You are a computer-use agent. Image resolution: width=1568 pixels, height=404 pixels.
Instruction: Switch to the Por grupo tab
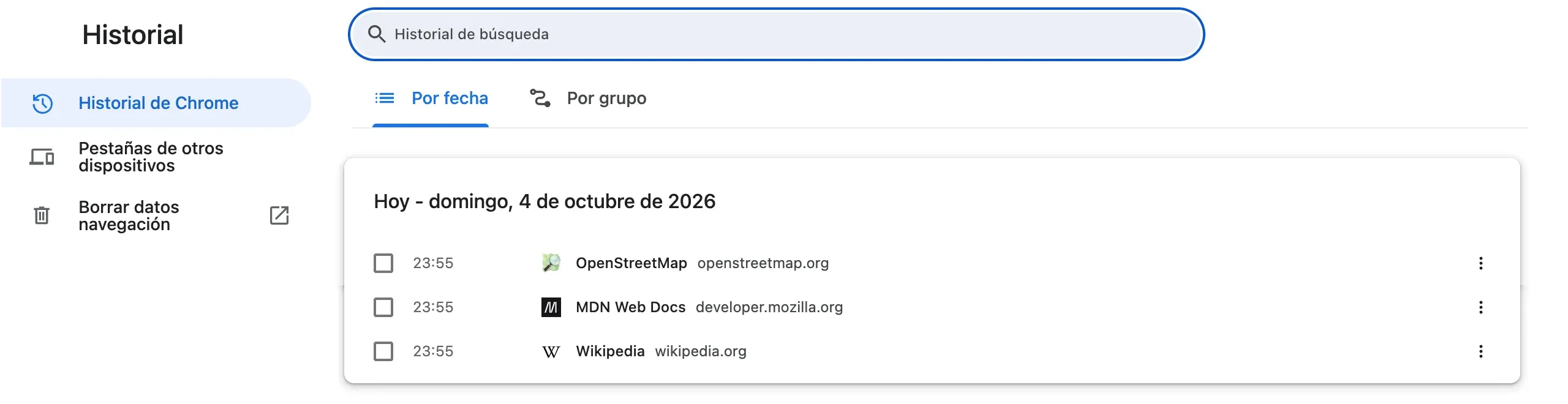[x=588, y=99]
